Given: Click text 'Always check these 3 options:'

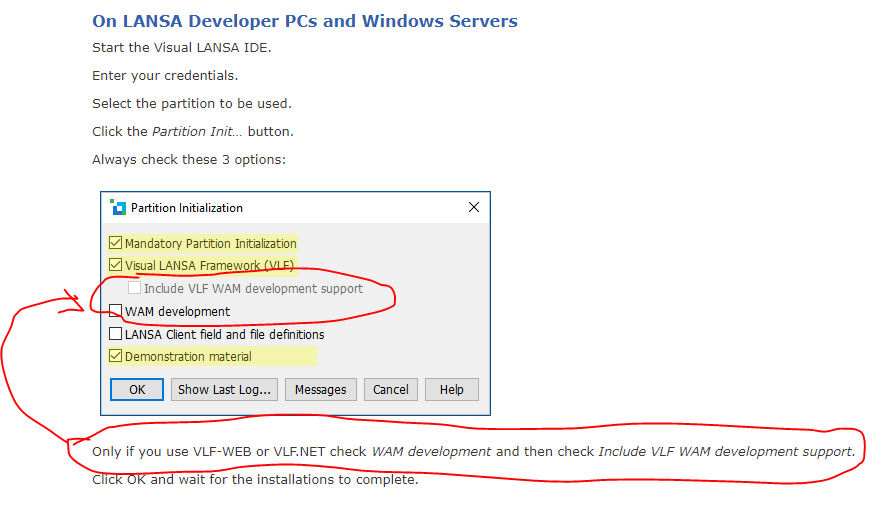Looking at the screenshot, I should tap(189, 159).
